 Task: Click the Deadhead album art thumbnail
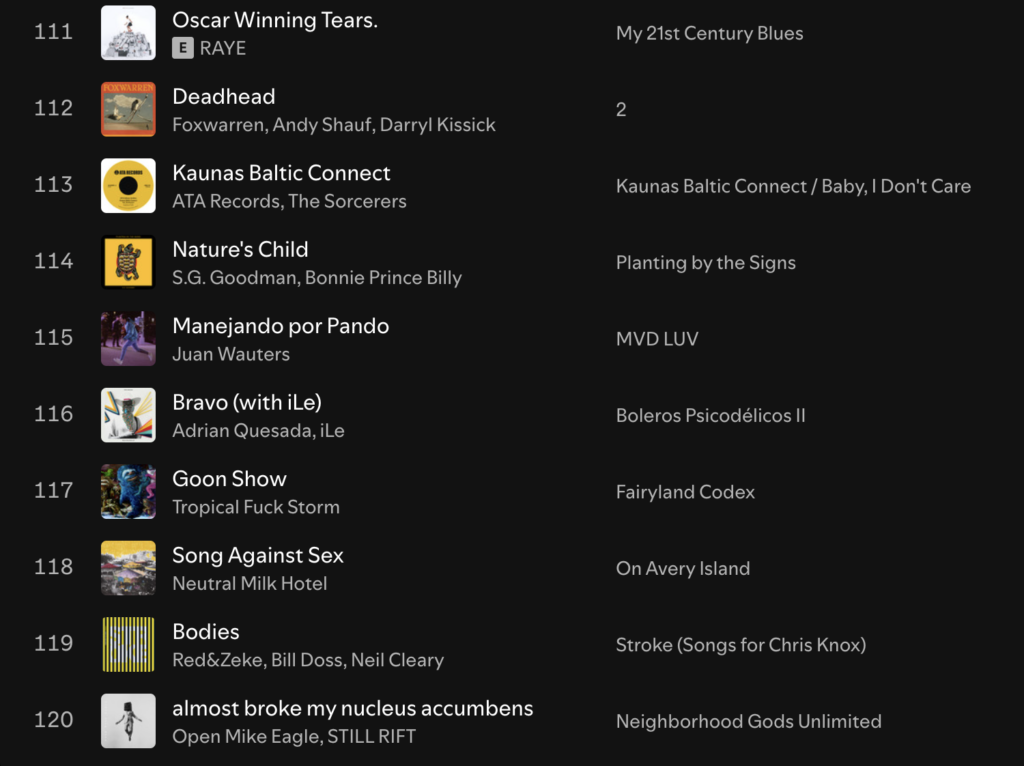coord(128,109)
